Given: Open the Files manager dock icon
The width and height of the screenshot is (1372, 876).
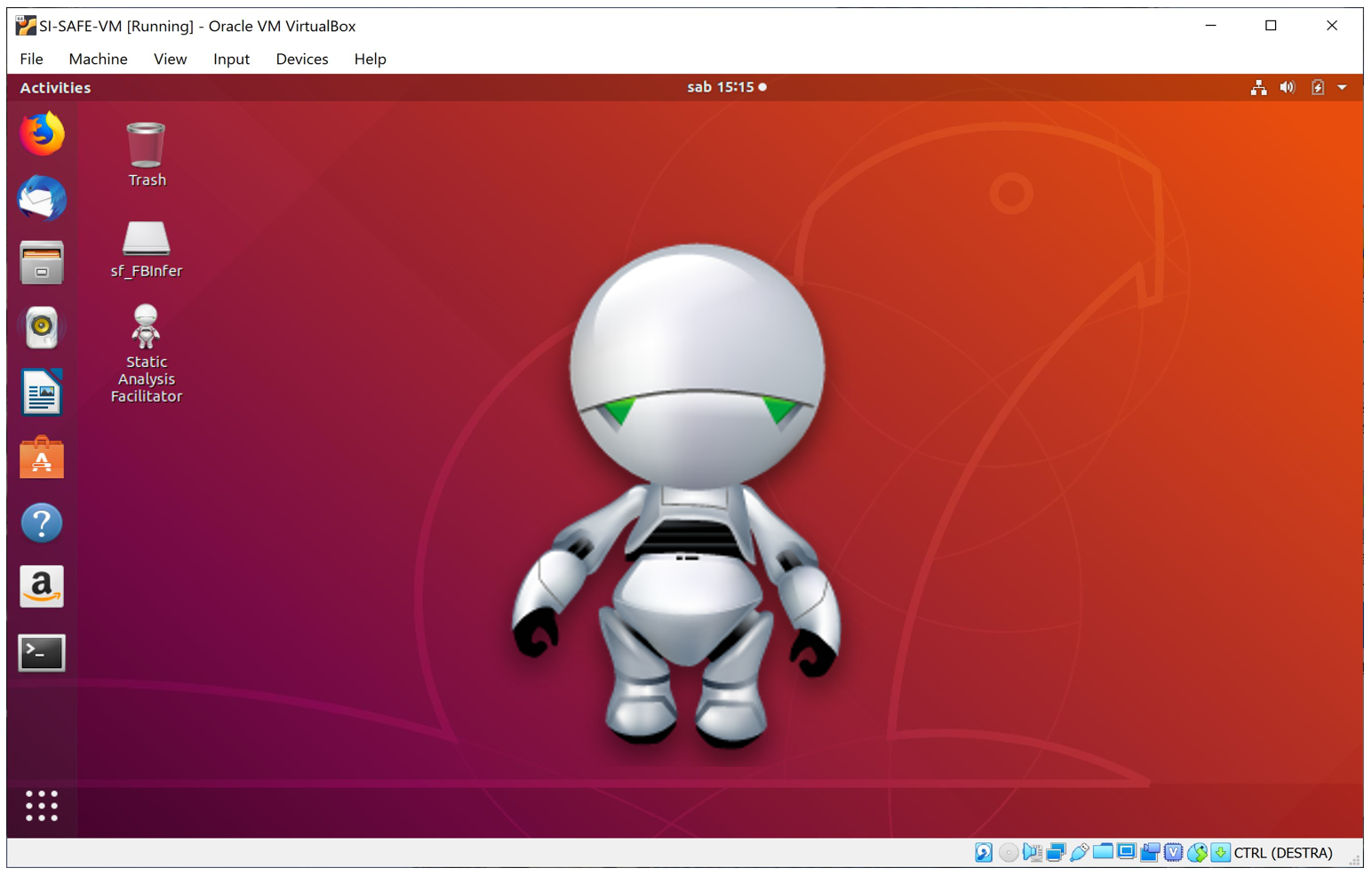Looking at the screenshot, I should click(42, 263).
